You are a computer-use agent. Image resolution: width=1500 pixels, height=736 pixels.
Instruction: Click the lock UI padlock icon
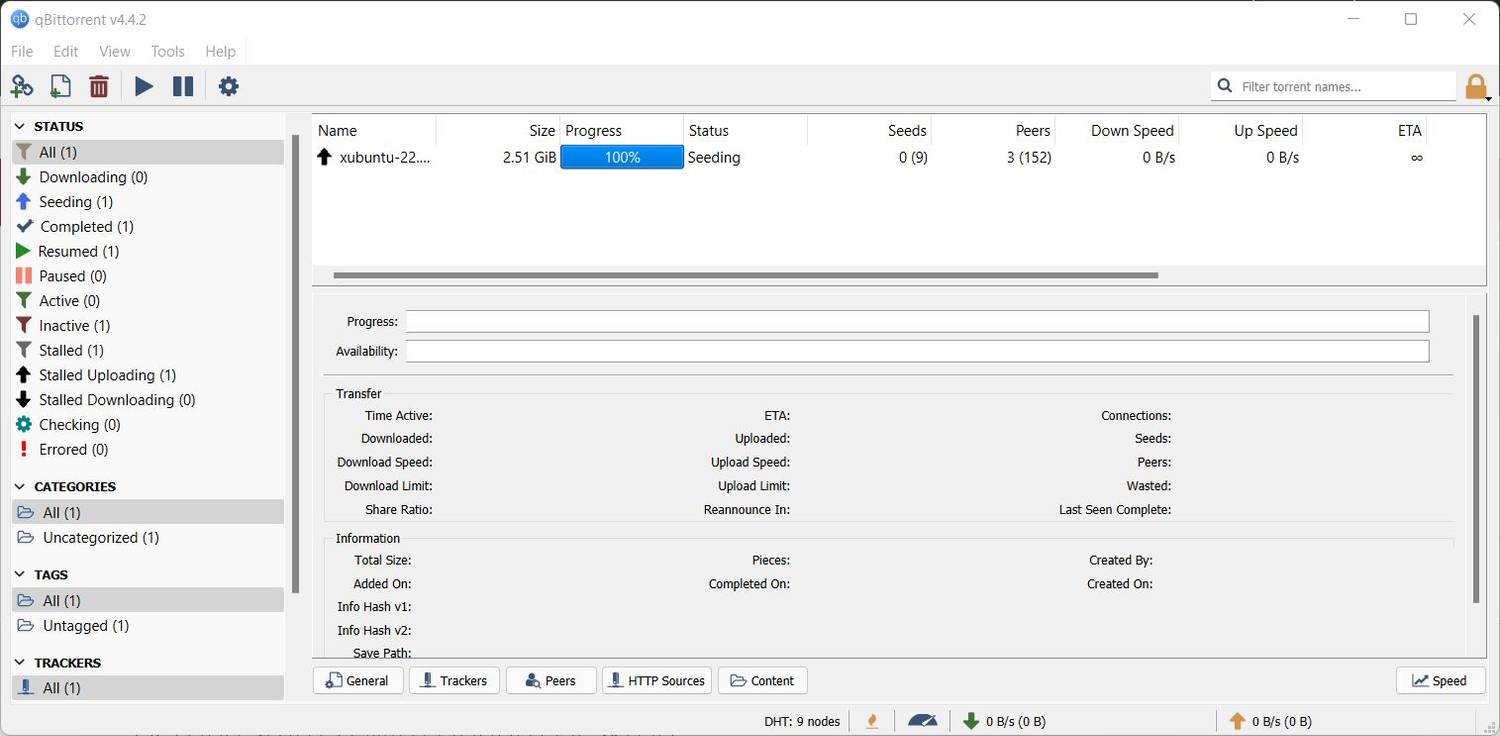[1476, 87]
